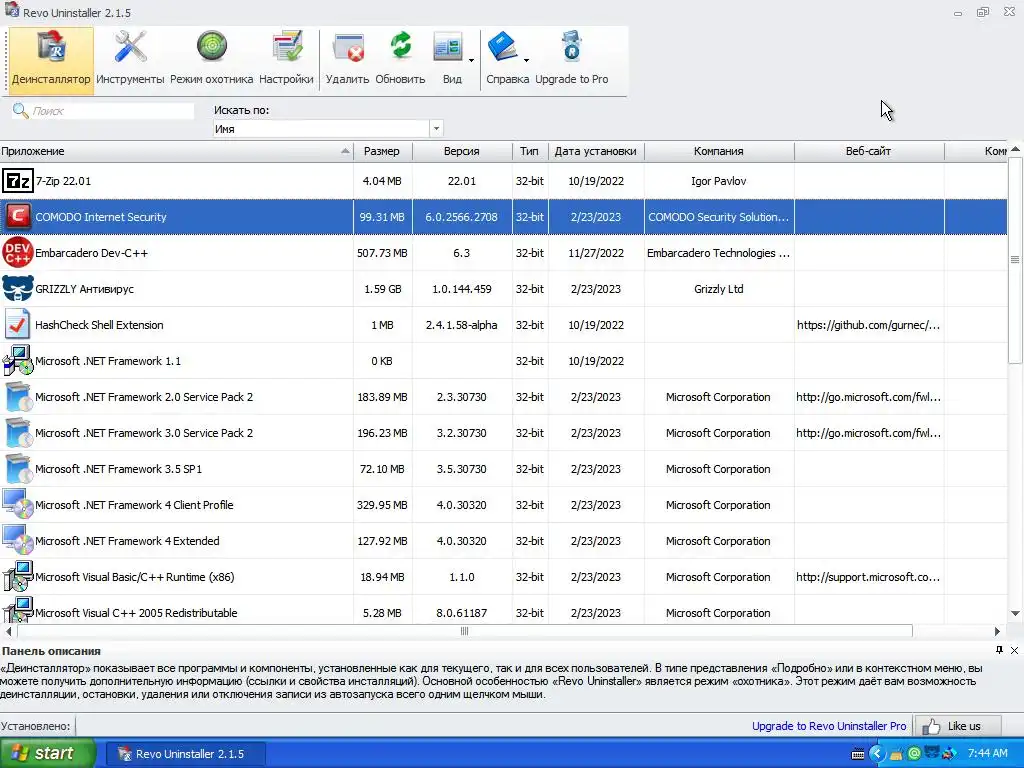Sort by the Размер column header
This screenshot has height=768, width=1024.
coord(383,151)
